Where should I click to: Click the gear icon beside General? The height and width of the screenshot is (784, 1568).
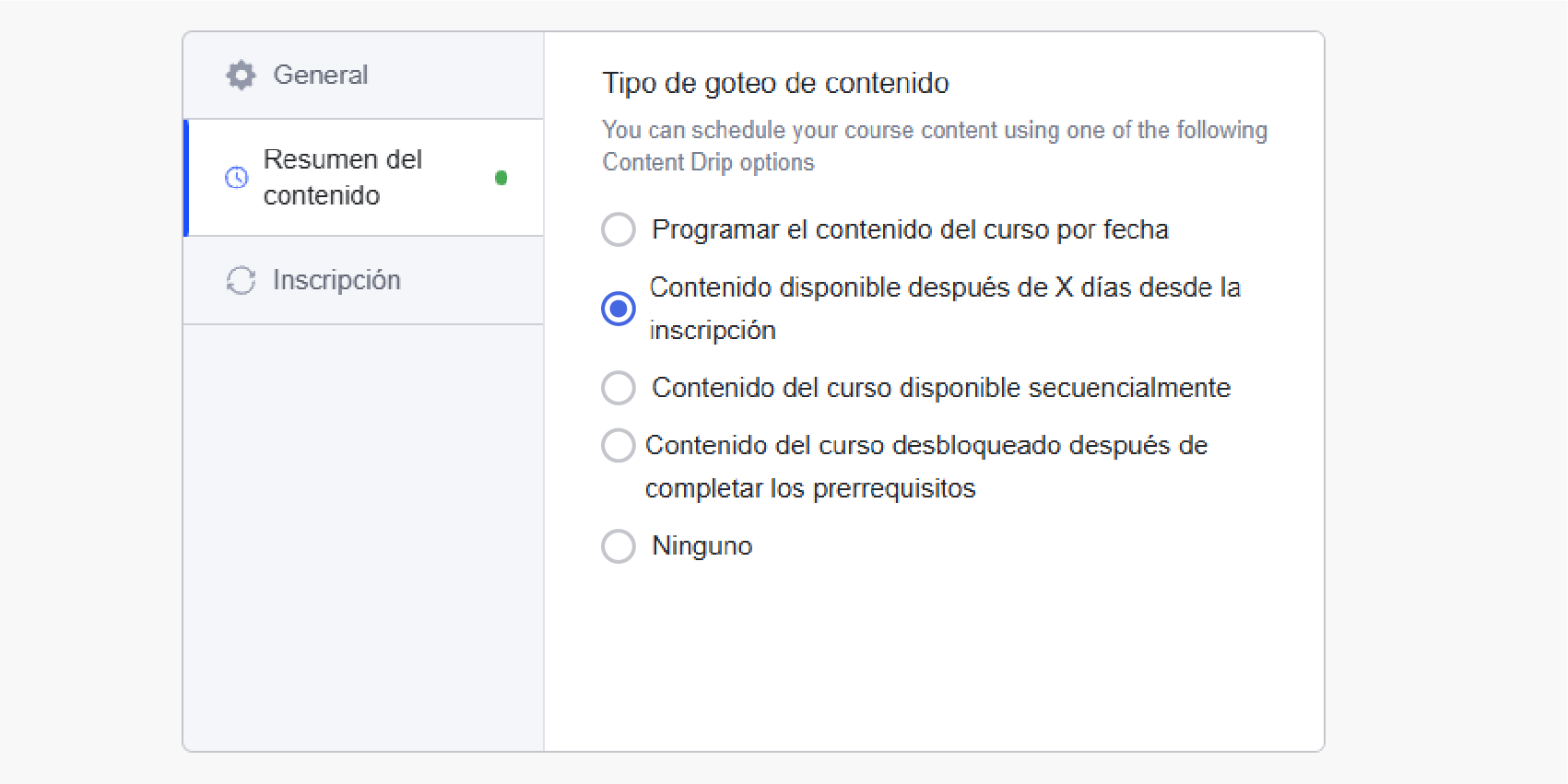click(241, 76)
